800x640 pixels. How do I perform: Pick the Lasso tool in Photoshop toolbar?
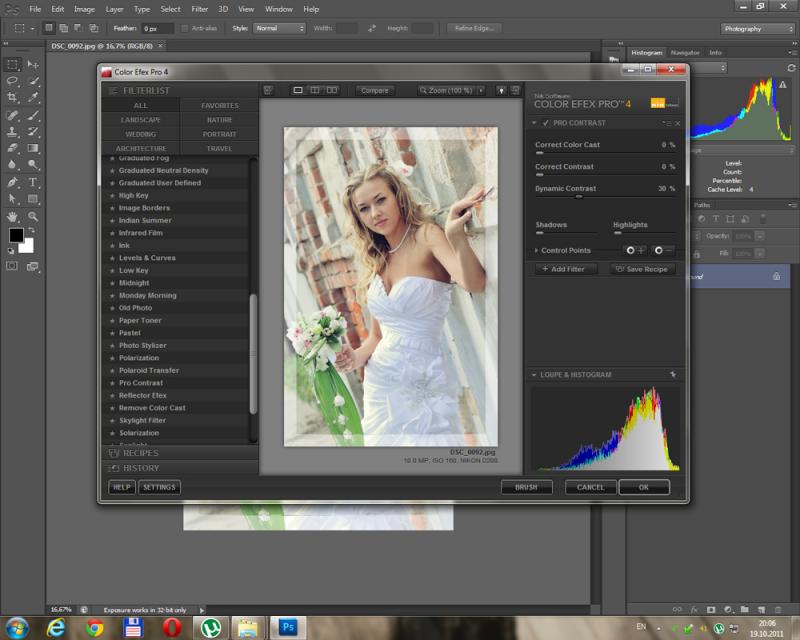click(x=13, y=81)
